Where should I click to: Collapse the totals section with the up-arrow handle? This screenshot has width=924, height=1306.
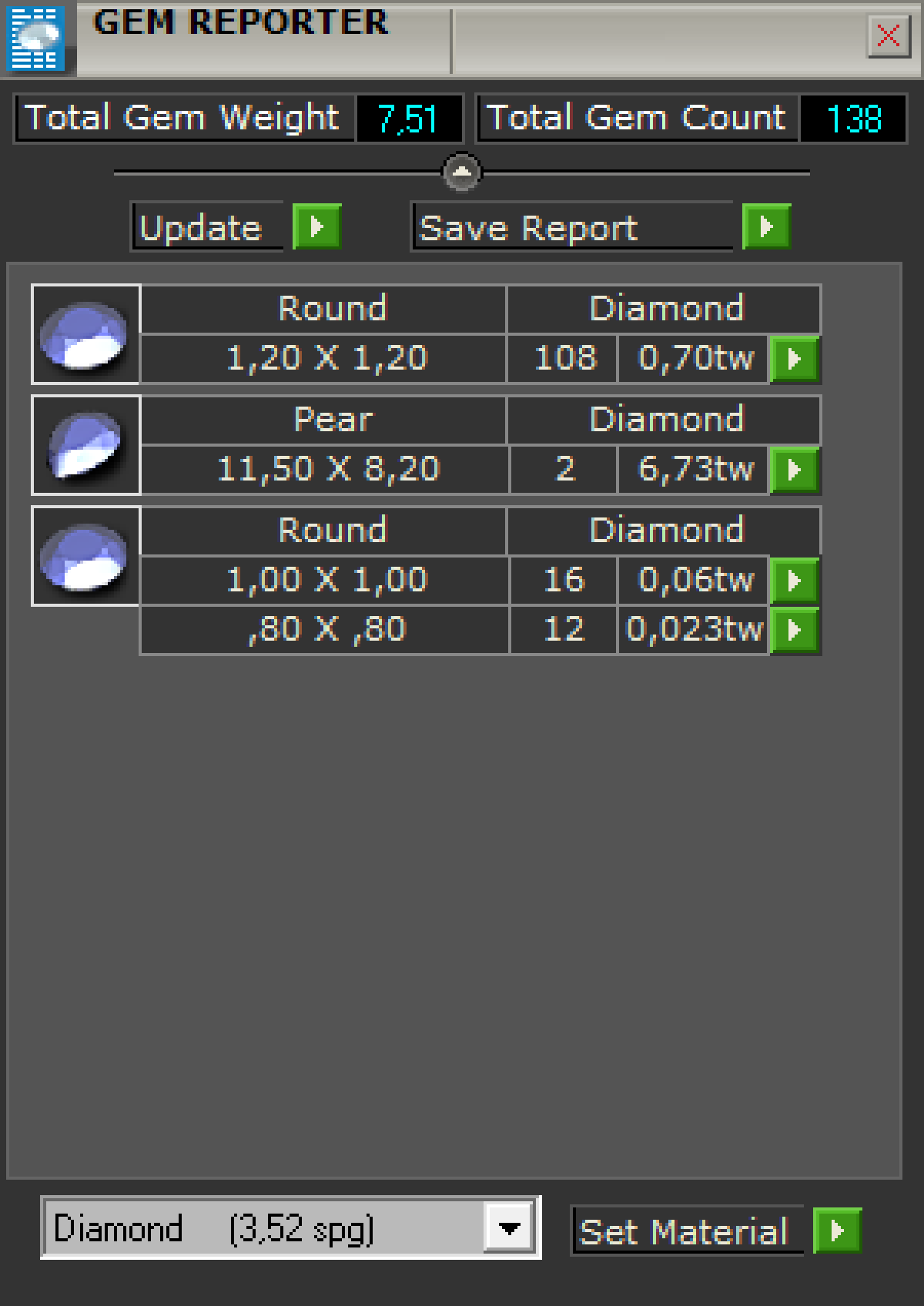click(462, 172)
